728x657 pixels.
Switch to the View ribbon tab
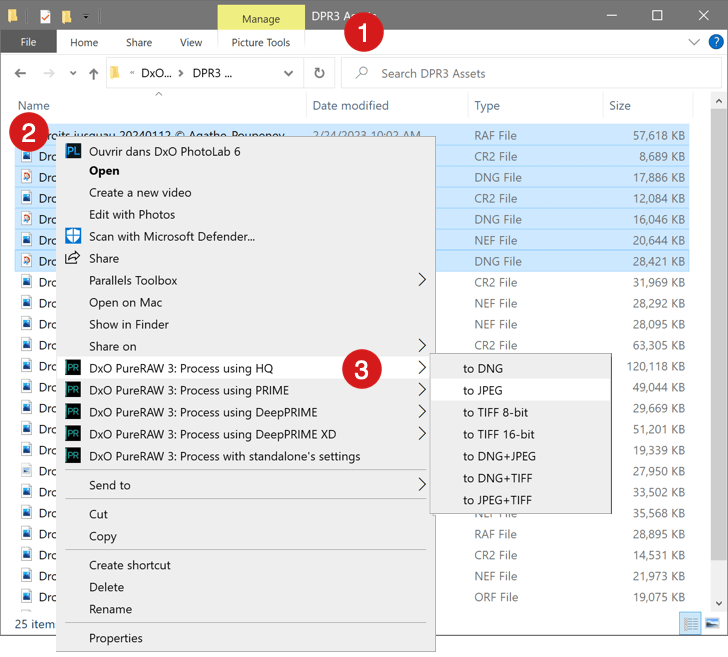191,42
